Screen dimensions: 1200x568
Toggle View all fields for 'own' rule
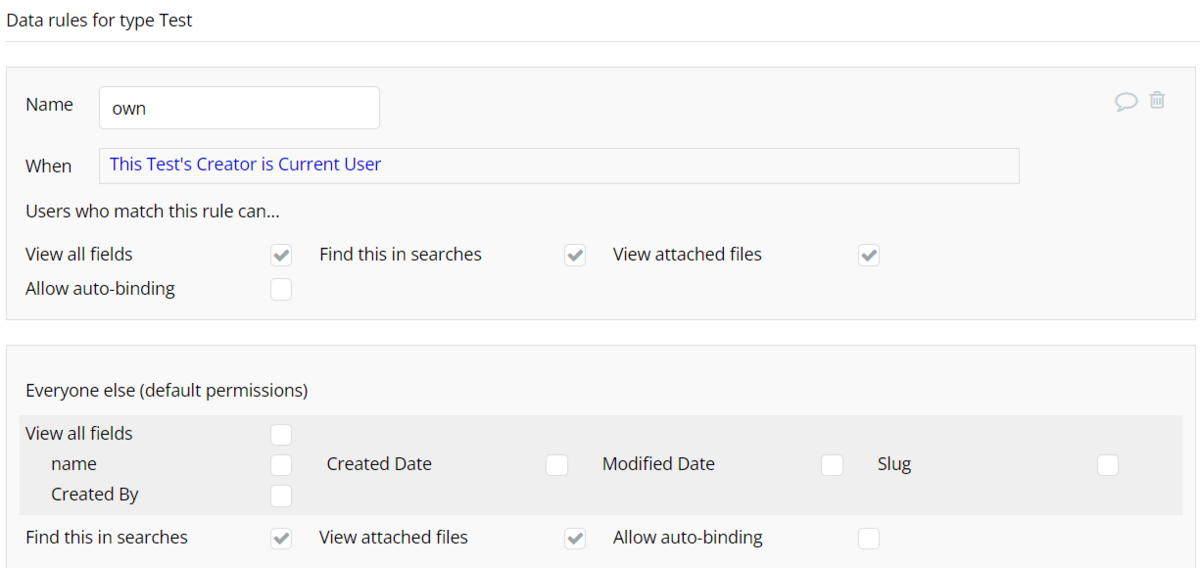(x=281, y=255)
